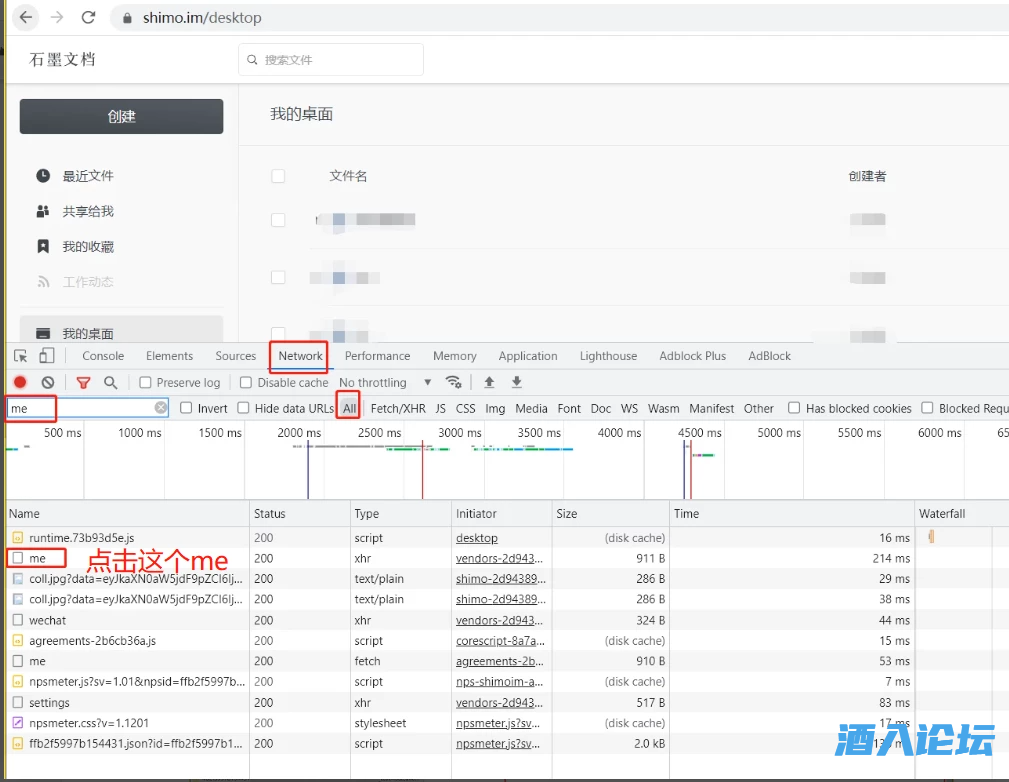Click the export HAR download arrow icon
The width and height of the screenshot is (1009, 782).
pyautogui.click(x=517, y=382)
